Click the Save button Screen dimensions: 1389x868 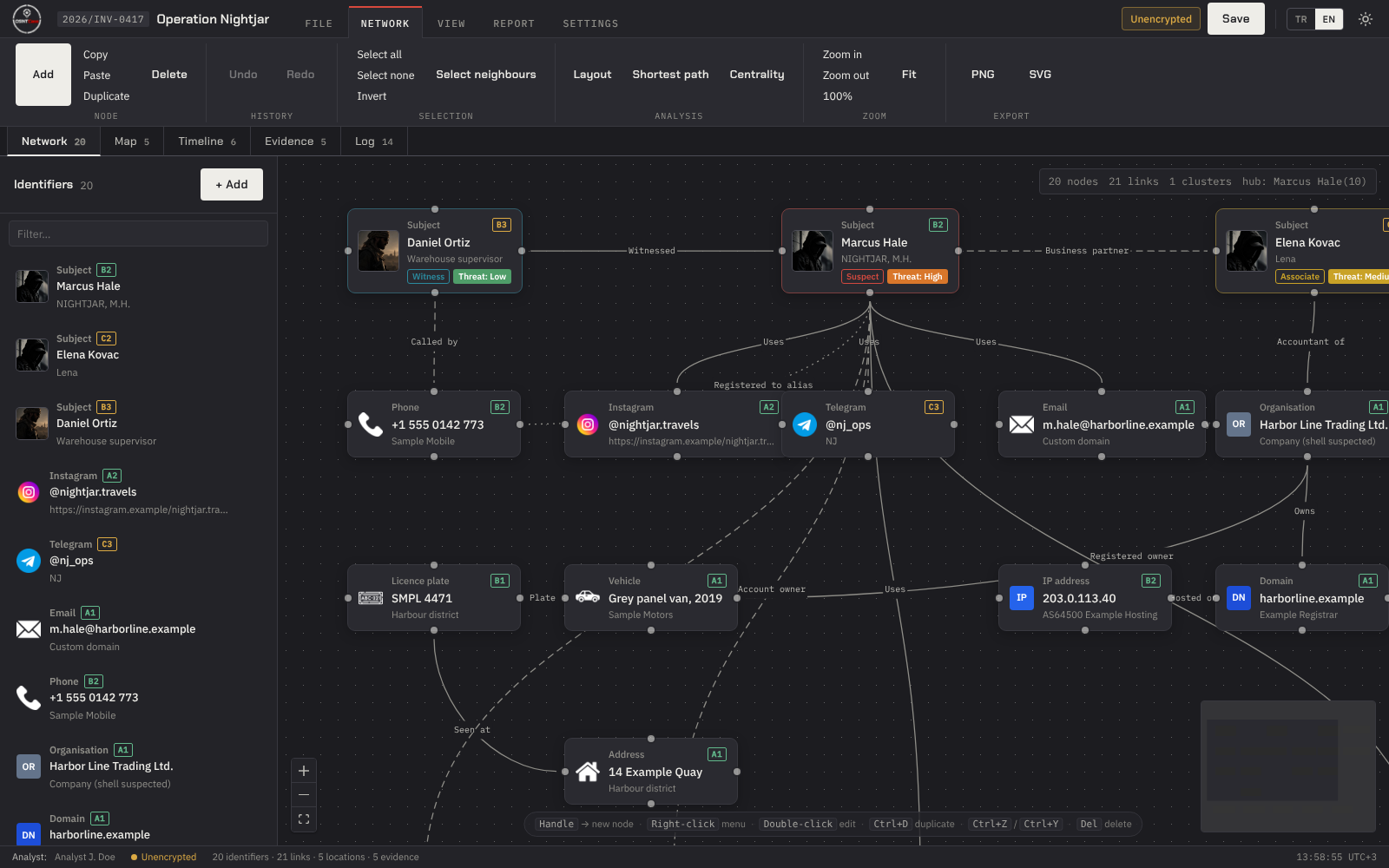[x=1236, y=19]
